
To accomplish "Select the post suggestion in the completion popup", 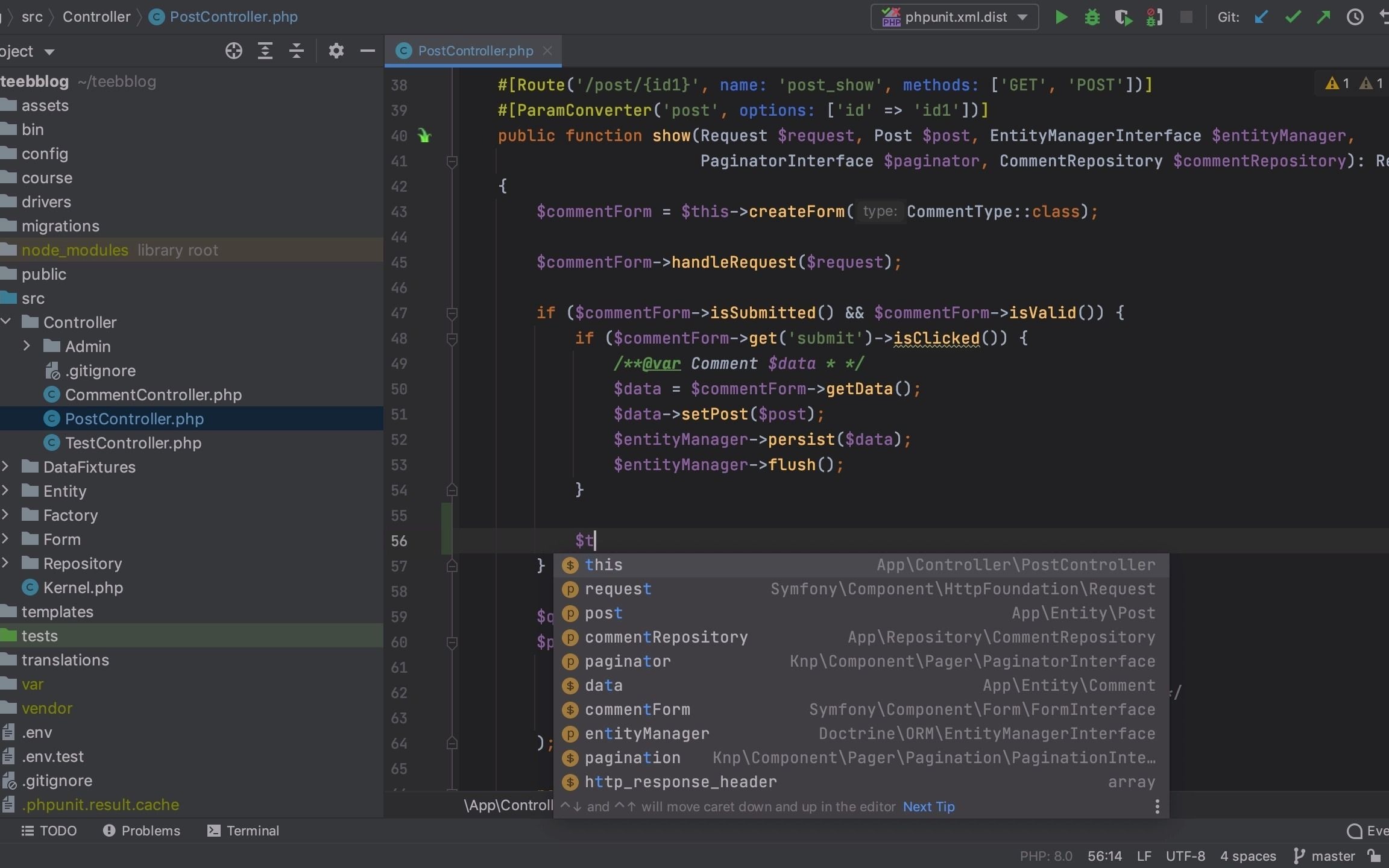I will [603, 613].
